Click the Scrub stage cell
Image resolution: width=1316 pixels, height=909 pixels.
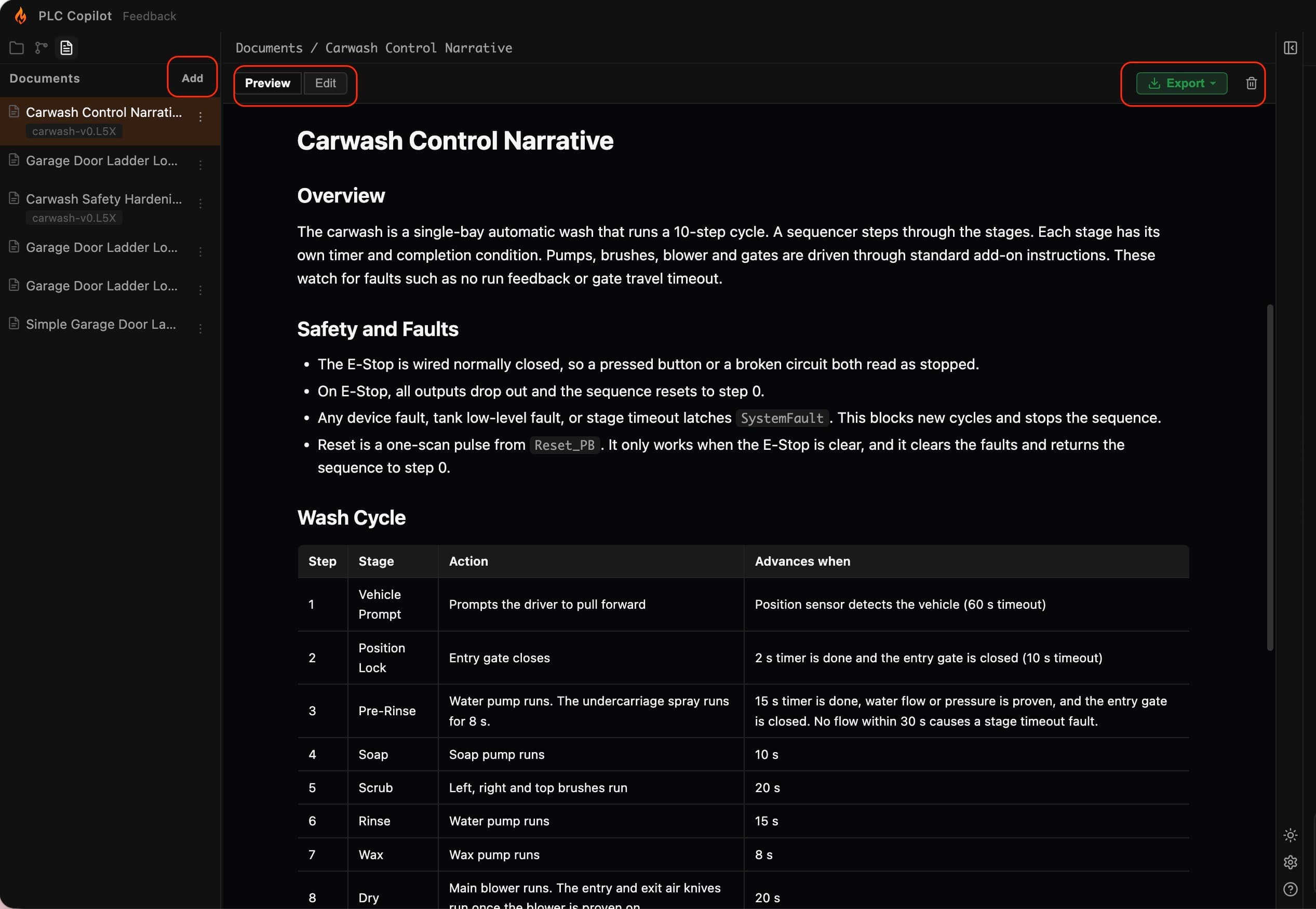pos(393,787)
